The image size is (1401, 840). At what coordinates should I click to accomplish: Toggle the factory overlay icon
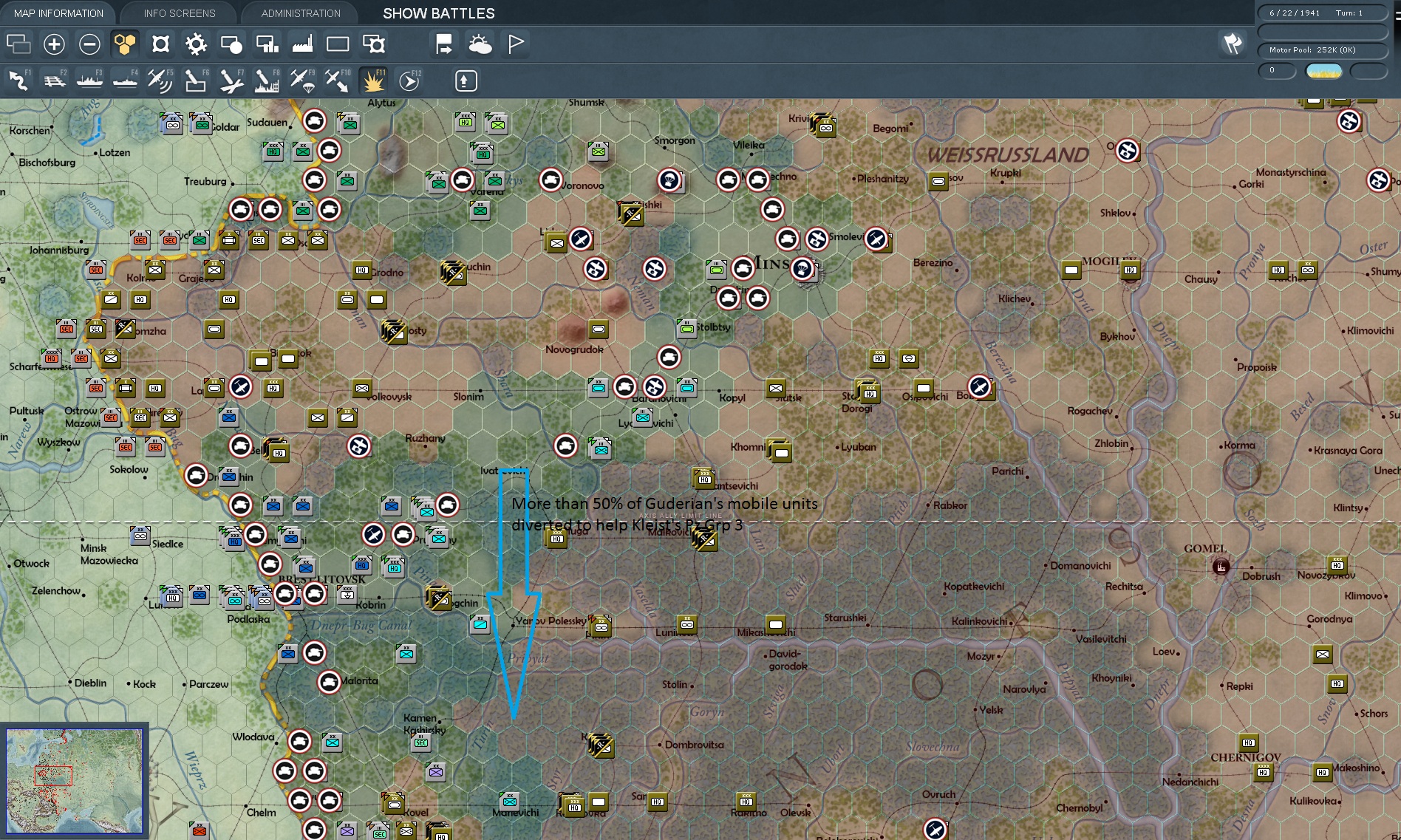[302, 44]
